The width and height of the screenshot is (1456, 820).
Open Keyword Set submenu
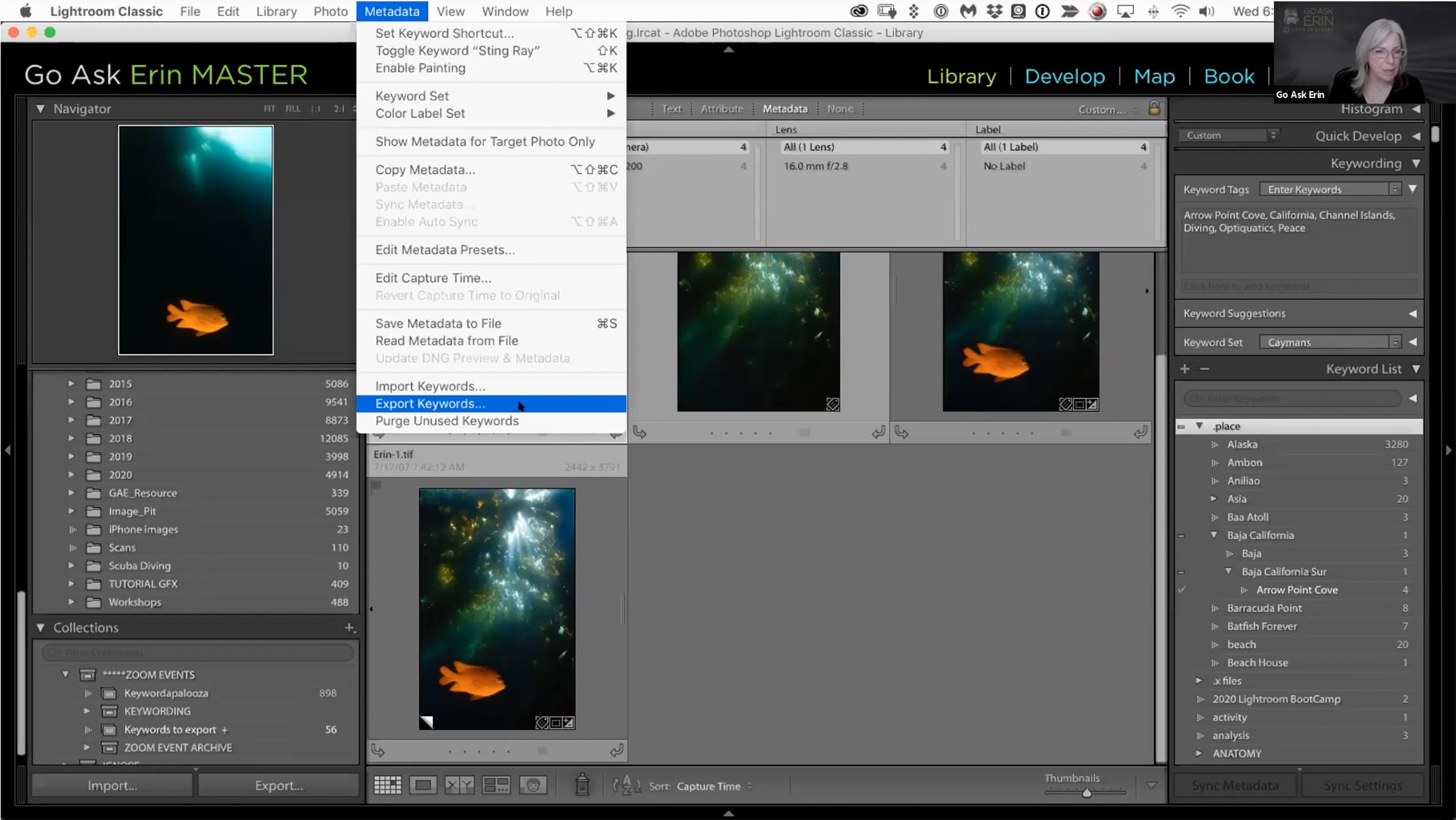click(x=491, y=96)
